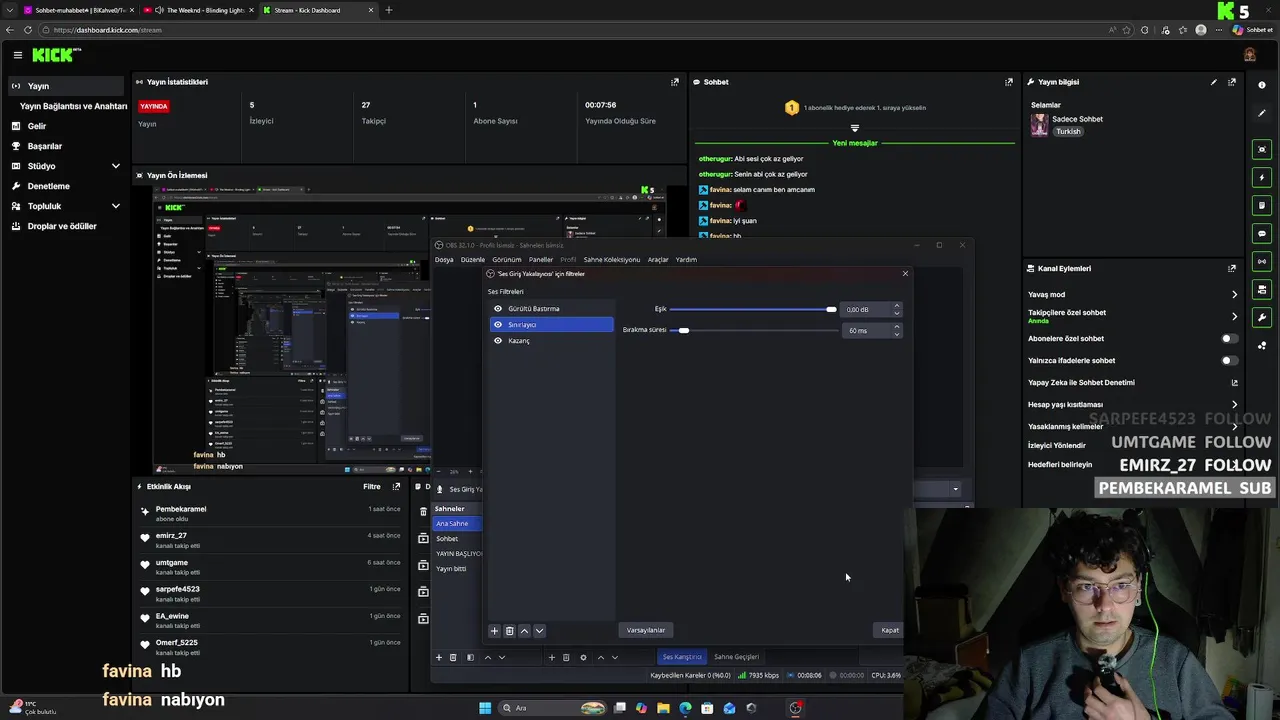
Task: Open Takipçilere özel sohbet options
Action: (x=1234, y=316)
